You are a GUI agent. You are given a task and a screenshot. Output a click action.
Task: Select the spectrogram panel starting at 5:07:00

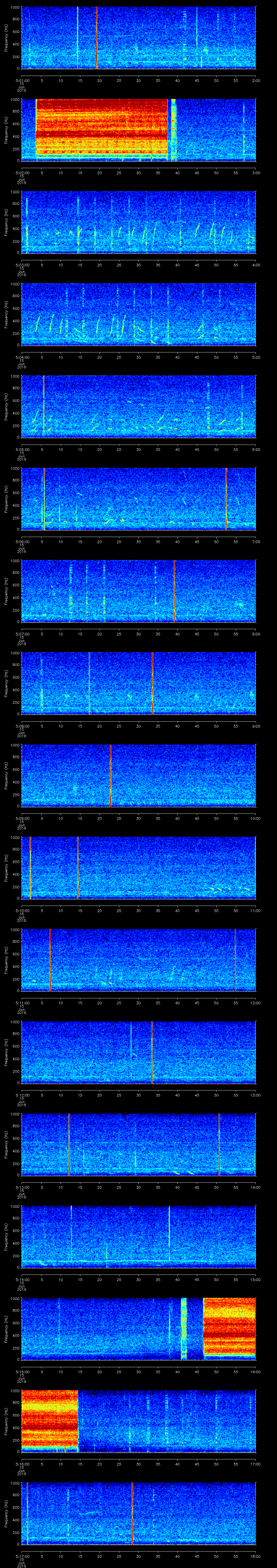(138, 591)
